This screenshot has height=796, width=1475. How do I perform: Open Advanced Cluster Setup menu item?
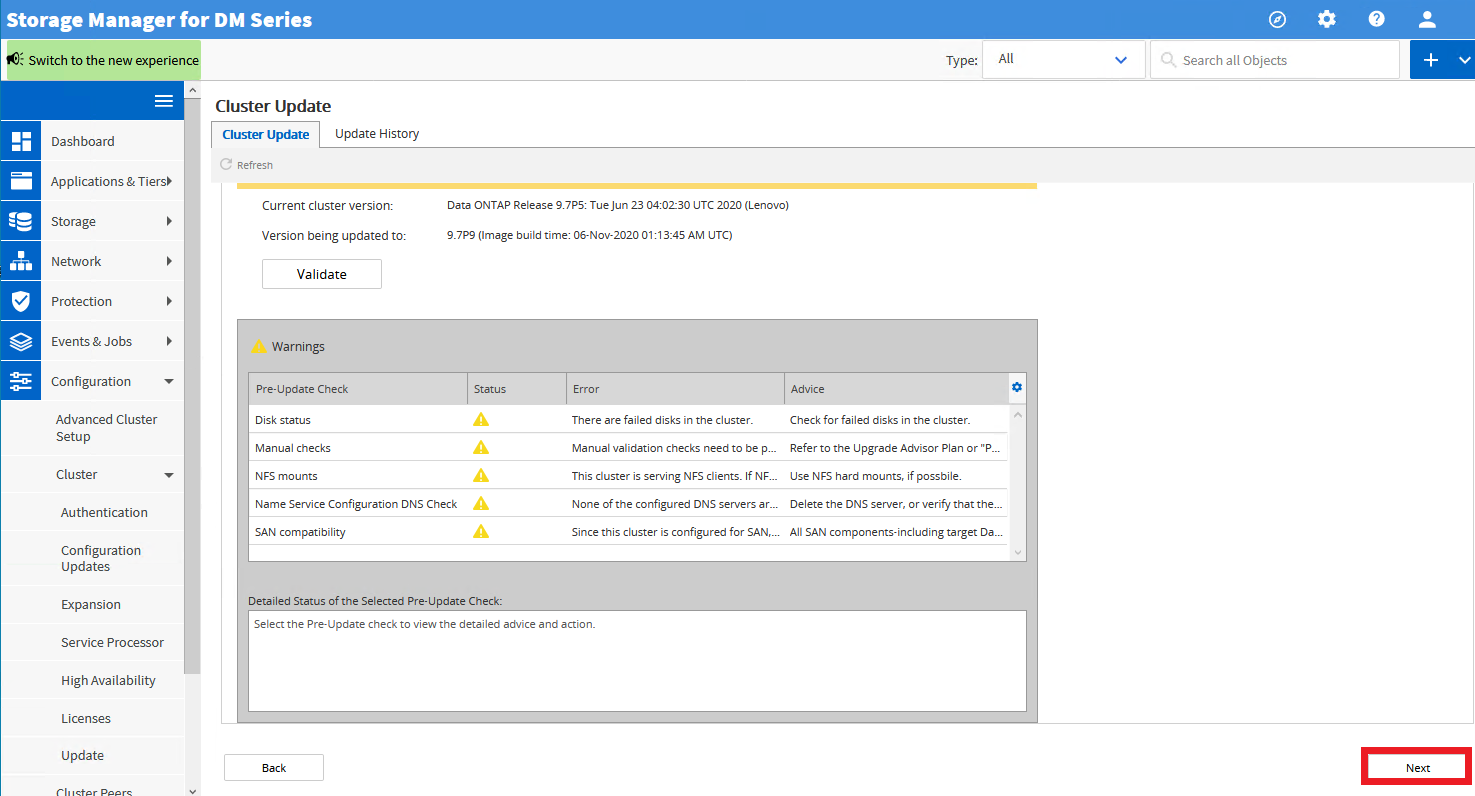(106, 428)
